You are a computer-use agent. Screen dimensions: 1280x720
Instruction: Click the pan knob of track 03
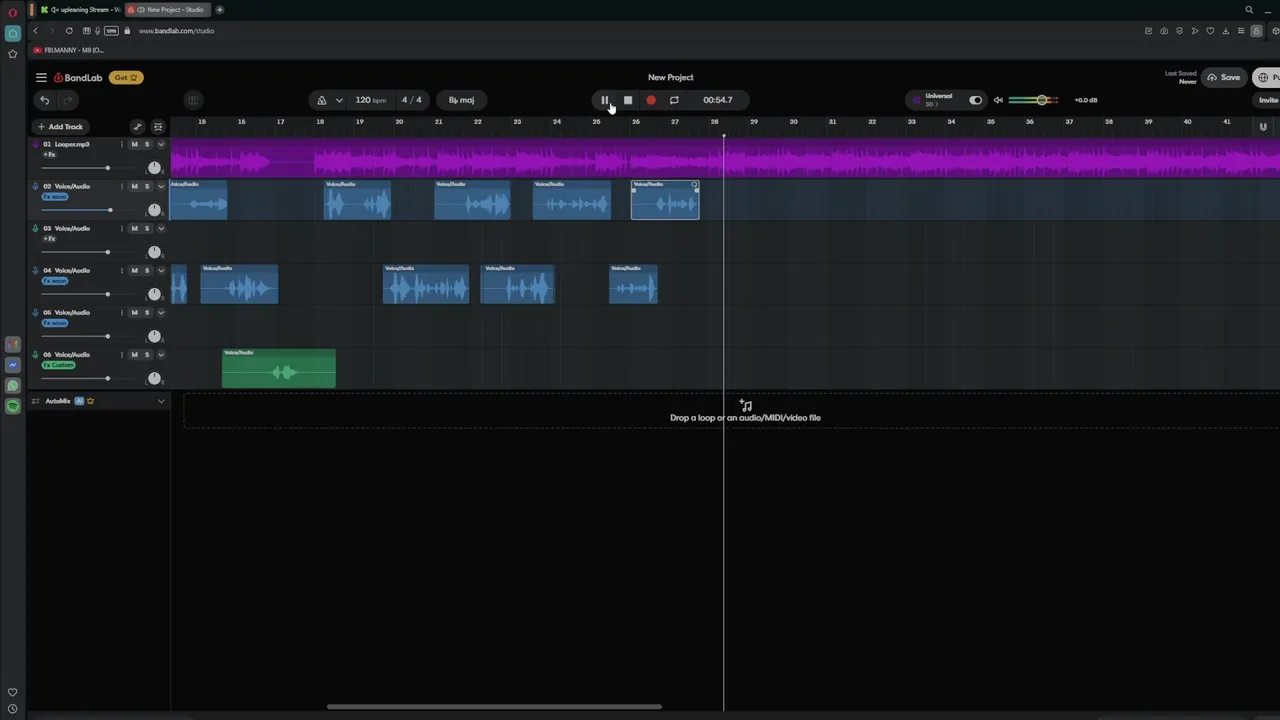tap(154, 251)
